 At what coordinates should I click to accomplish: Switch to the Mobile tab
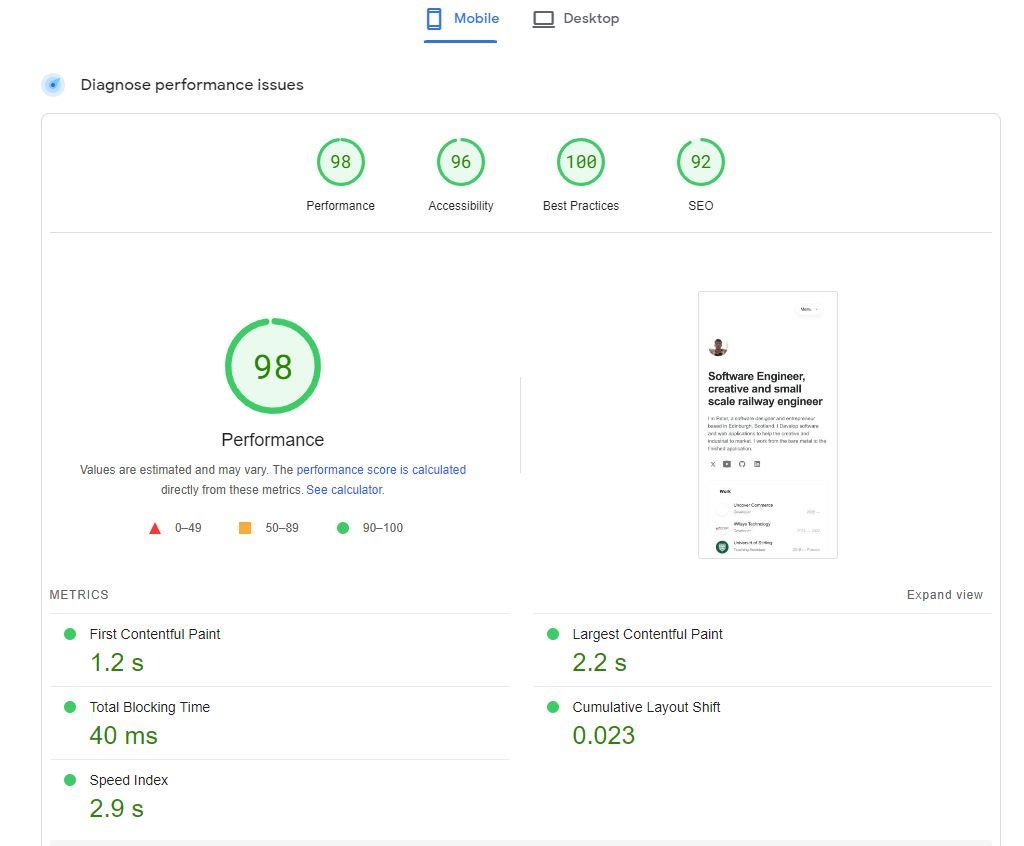click(x=461, y=19)
